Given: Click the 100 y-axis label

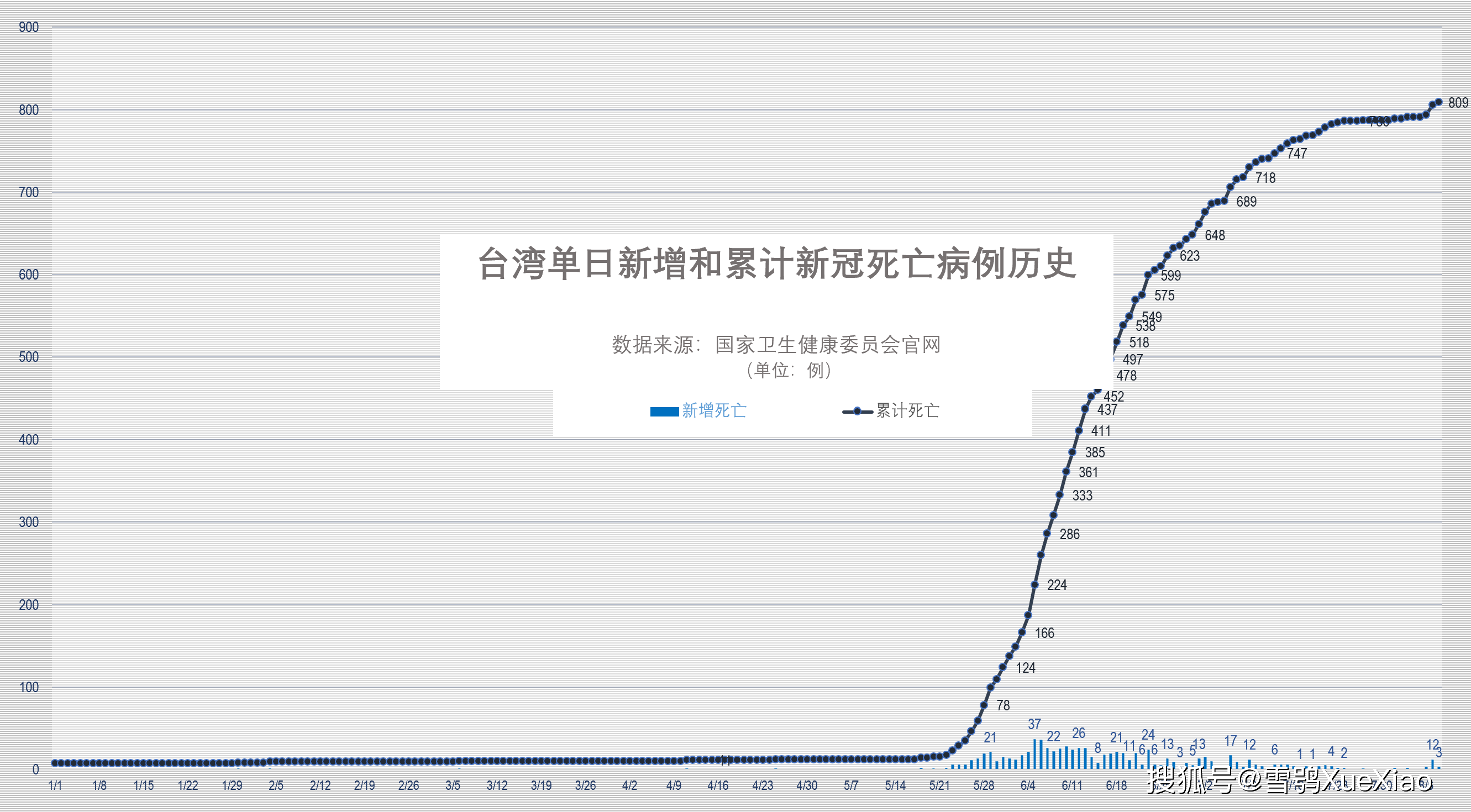Looking at the screenshot, I should (29, 687).
